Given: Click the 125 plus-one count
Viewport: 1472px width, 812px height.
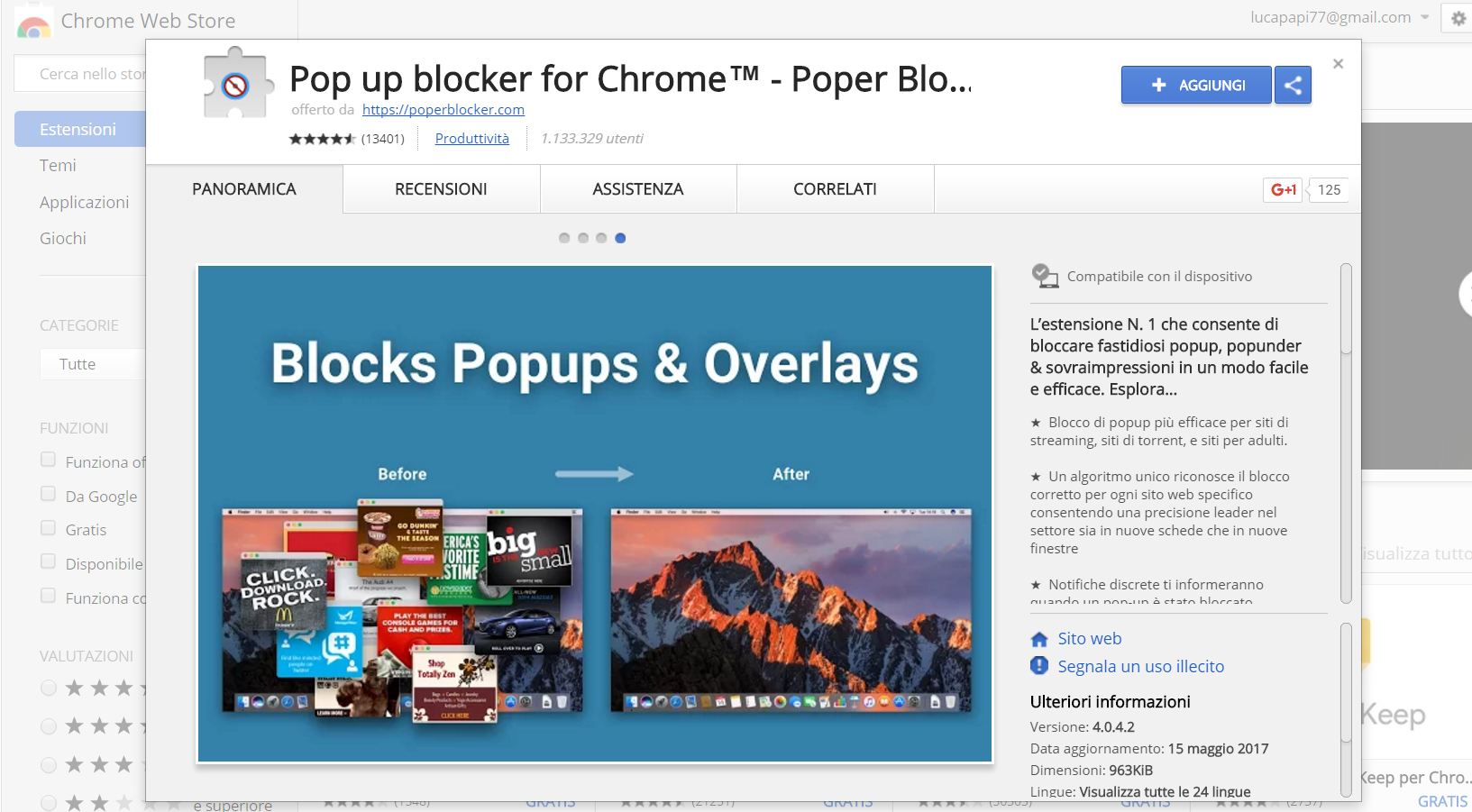Looking at the screenshot, I should (1329, 189).
